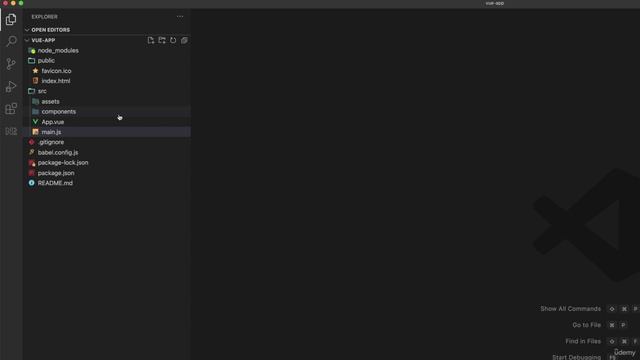Image resolution: width=640 pixels, height=360 pixels.
Task: Open Explorer views and more actions menu
Action: click(180, 17)
